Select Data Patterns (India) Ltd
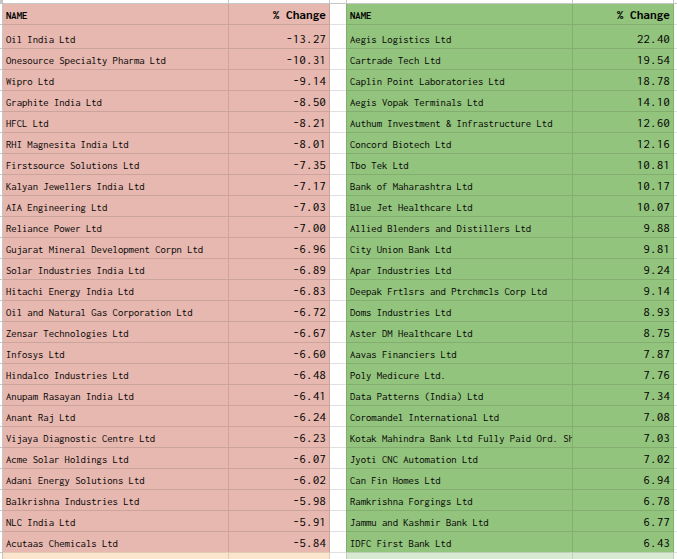 [459, 397]
